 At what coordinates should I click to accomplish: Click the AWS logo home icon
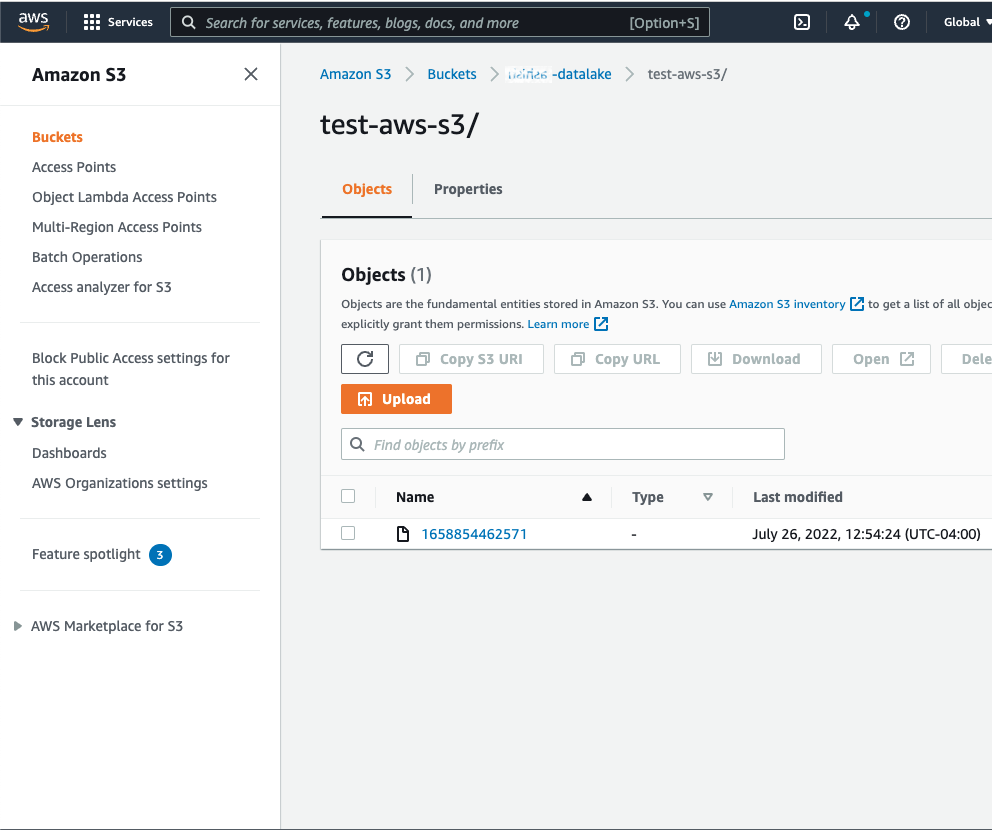(33, 22)
